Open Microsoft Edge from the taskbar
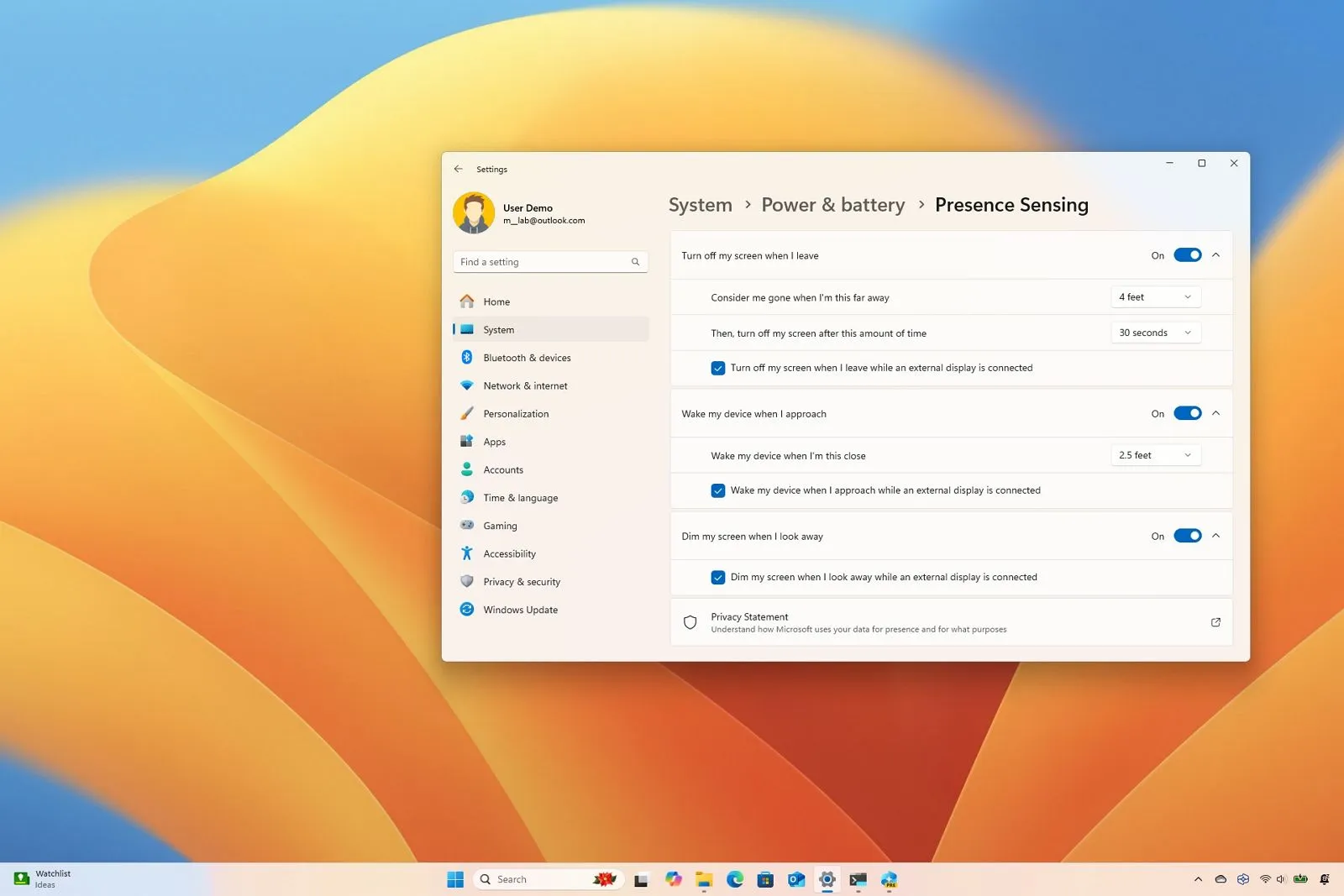1344x896 pixels. (735, 879)
